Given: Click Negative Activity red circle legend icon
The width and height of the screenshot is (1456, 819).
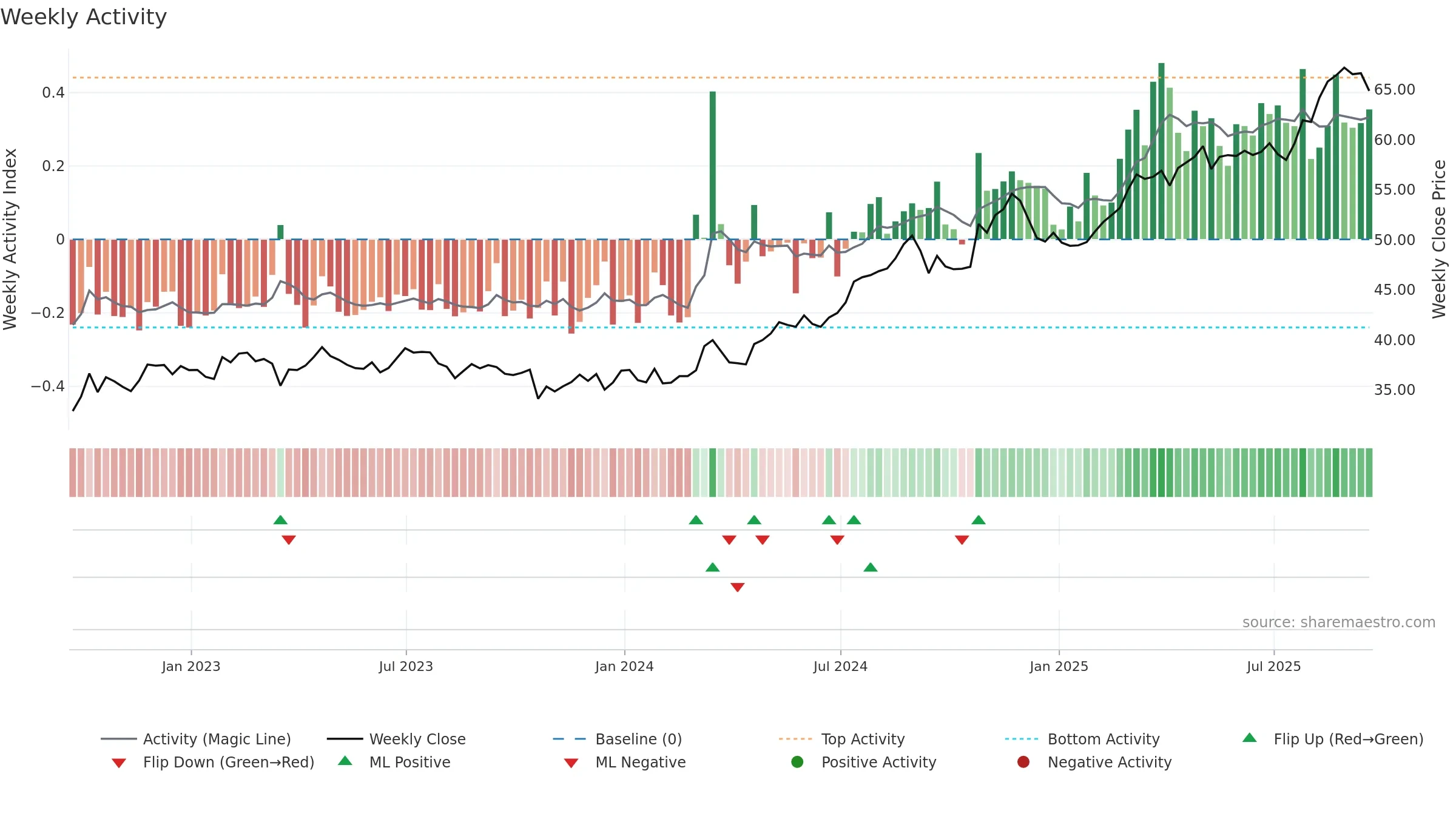Looking at the screenshot, I should [x=1023, y=762].
